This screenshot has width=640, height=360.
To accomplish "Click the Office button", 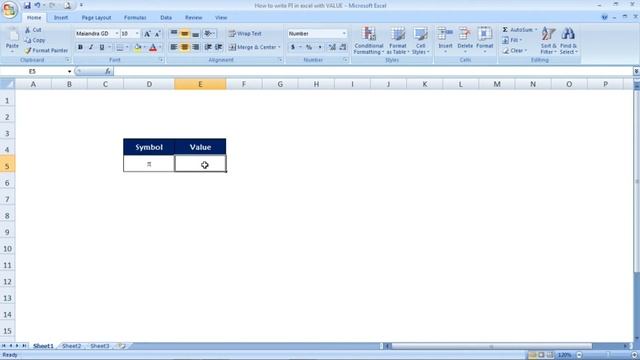I will [9, 9].
